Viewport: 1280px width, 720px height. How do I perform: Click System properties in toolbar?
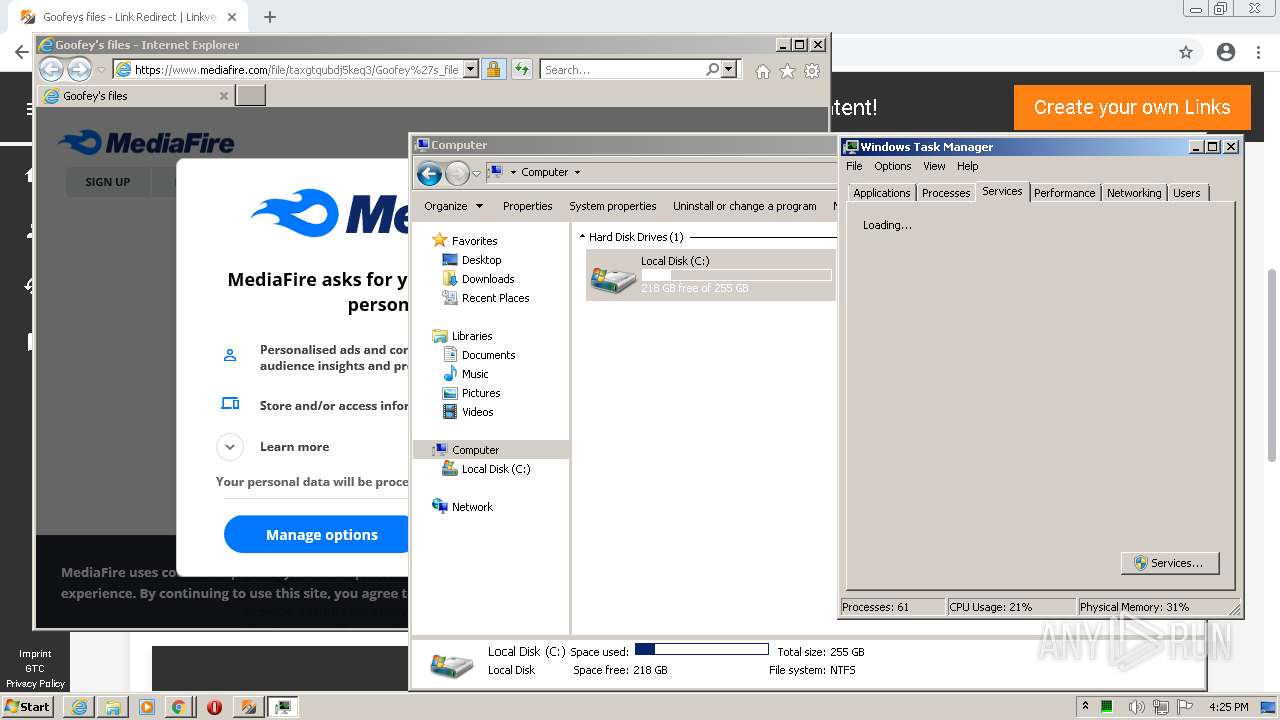[613, 206]
